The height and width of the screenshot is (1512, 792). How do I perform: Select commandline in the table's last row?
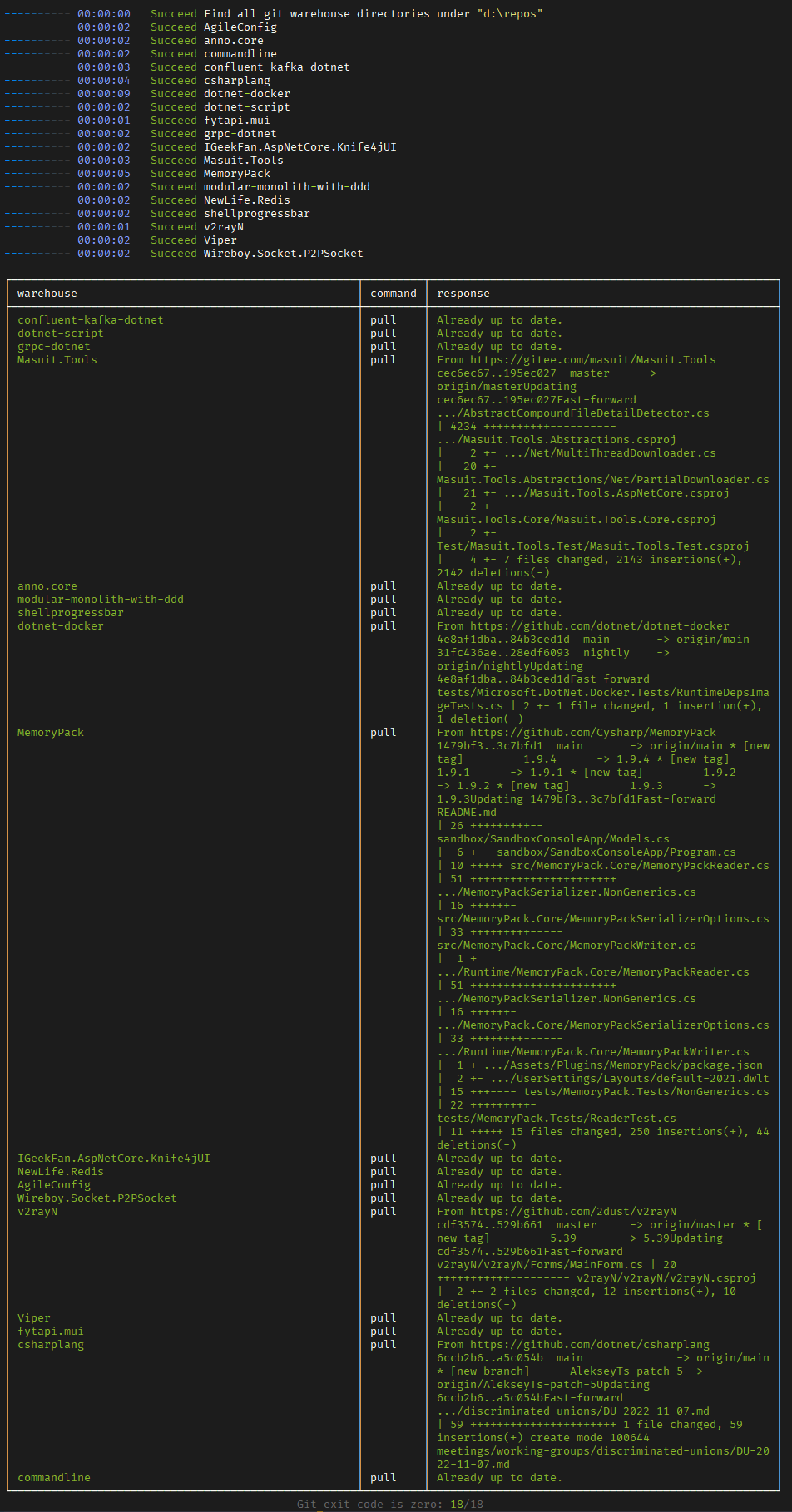(x=54, y=1478)
